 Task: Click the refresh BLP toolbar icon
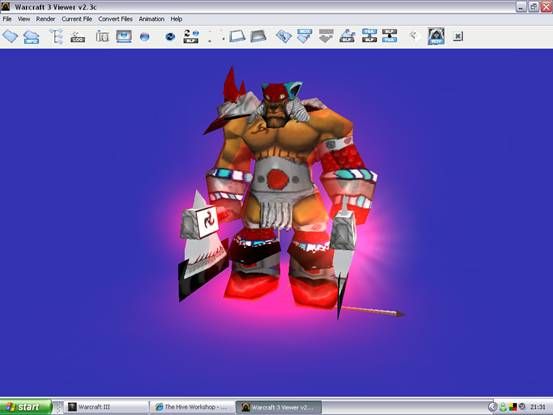tap(191, 36)
